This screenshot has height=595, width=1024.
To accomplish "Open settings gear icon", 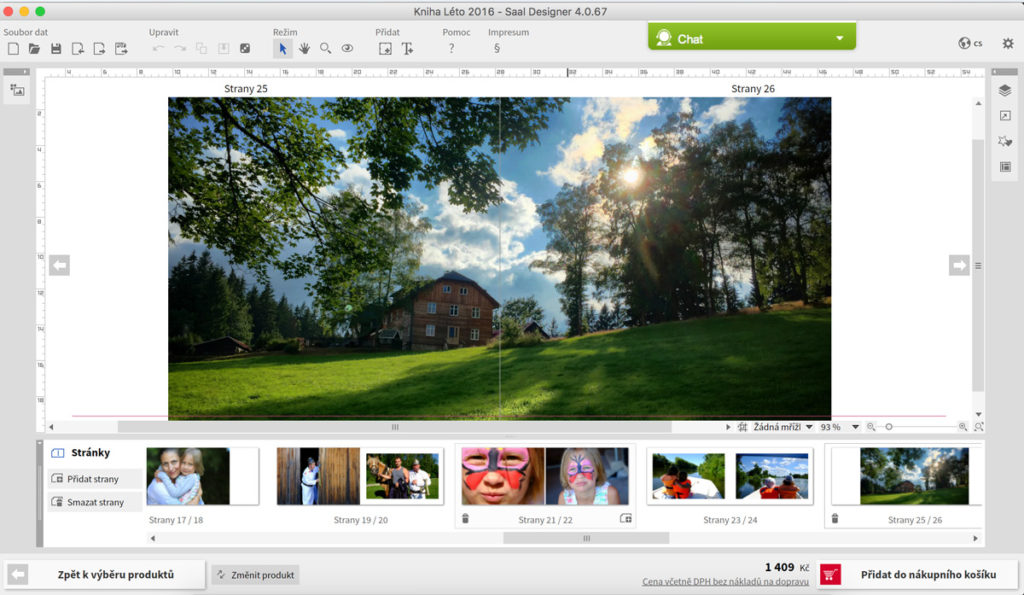I will coord(1007,43).
